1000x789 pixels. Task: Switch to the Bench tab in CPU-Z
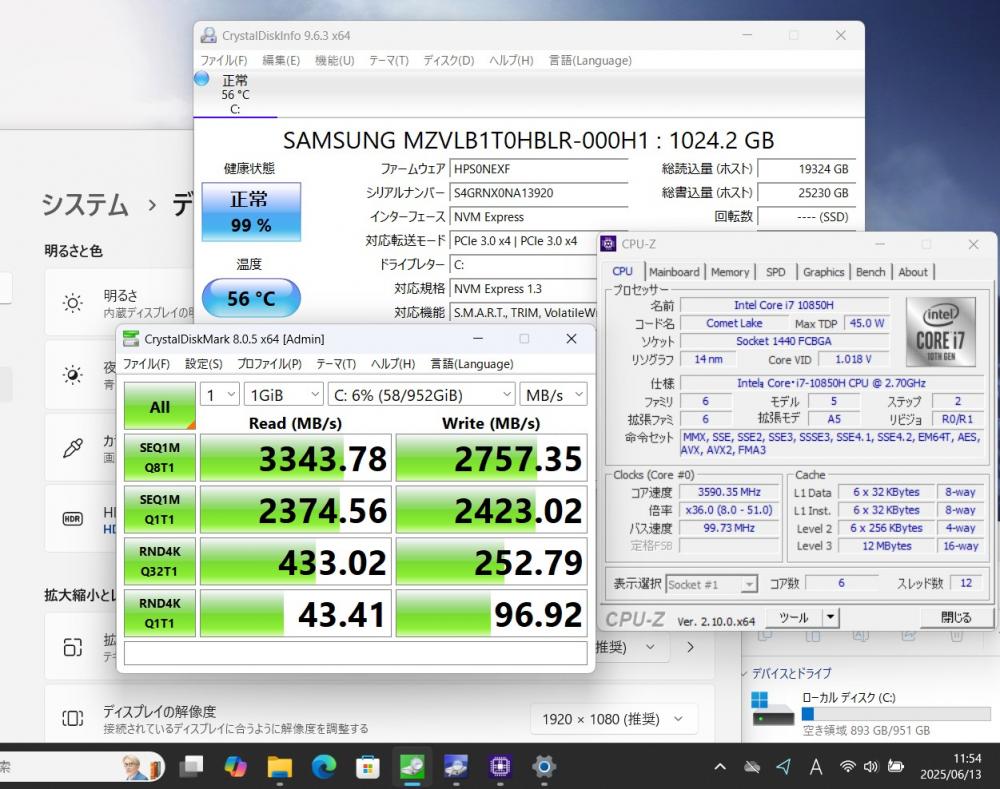(871, 272)
